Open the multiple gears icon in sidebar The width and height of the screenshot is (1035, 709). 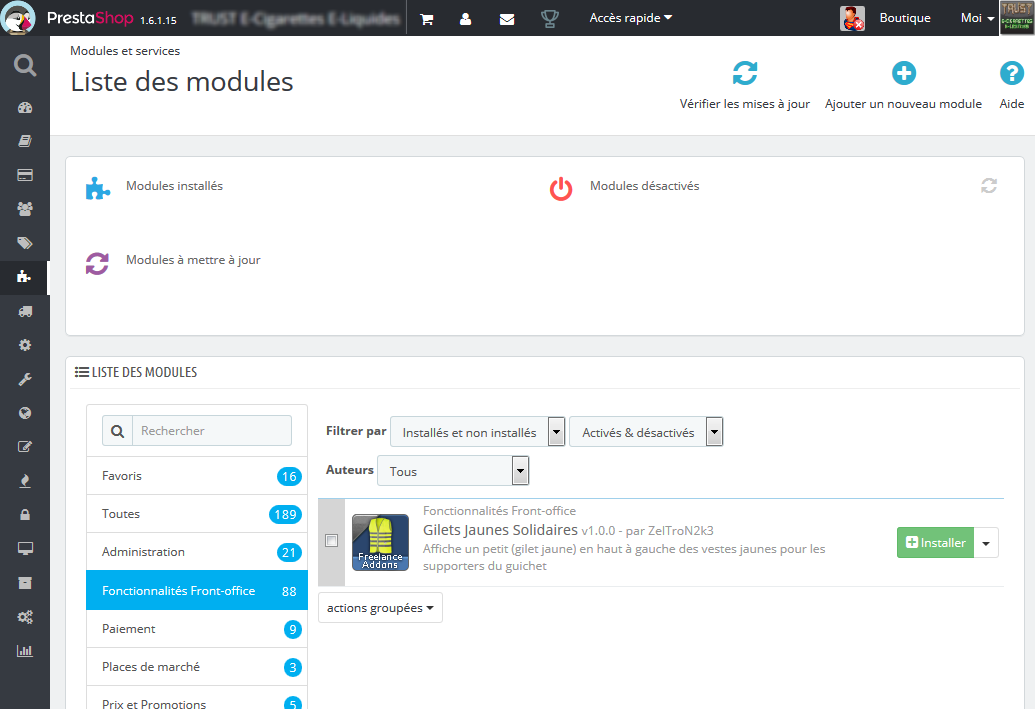(25, 617)
